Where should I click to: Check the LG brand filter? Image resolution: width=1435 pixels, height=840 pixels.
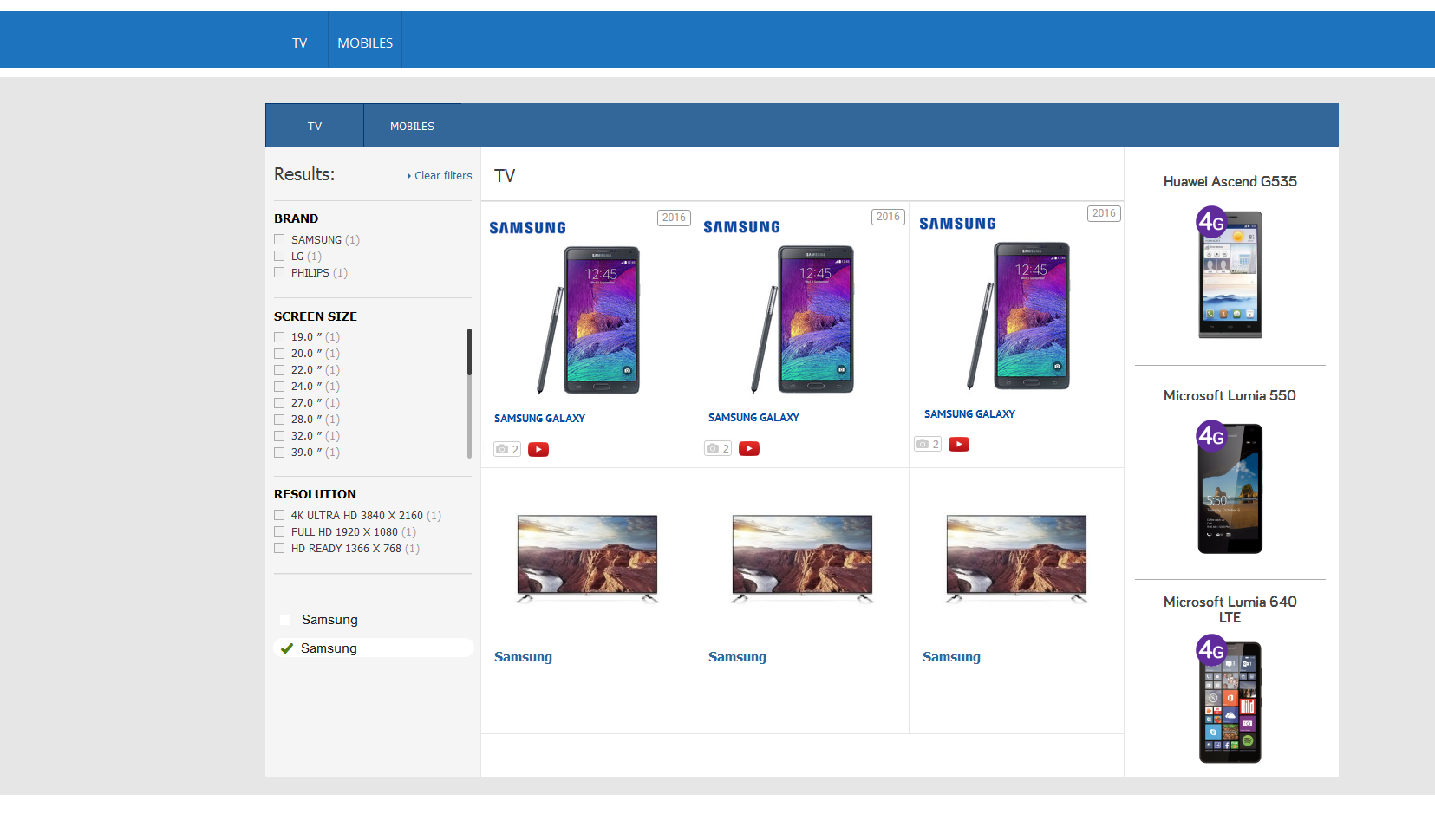pos(279,256)
